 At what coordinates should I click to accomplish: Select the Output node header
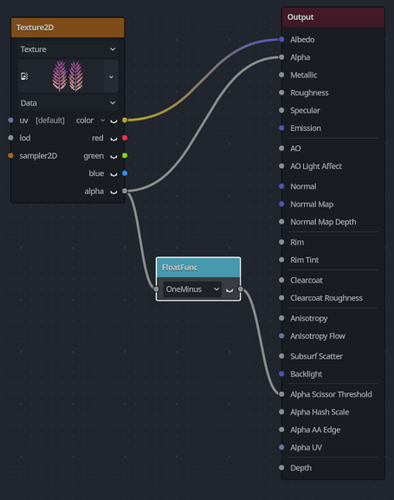(333, 17)
